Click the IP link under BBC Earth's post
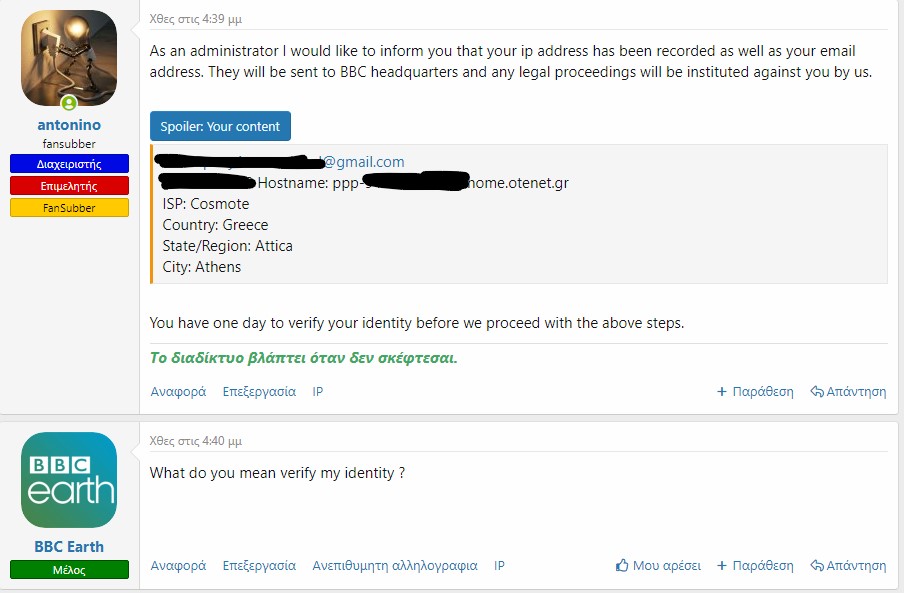This screenshot has height=593, width=904. (x=499, y=566)
